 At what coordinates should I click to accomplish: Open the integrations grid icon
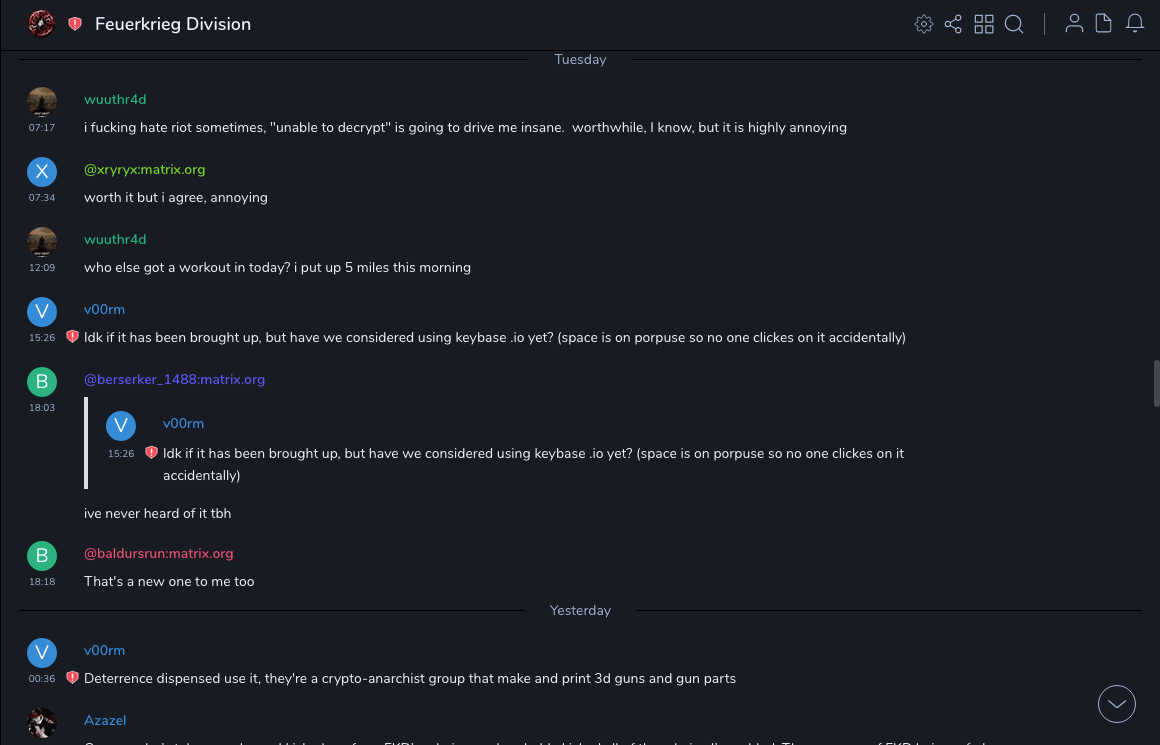pos(984,24)
